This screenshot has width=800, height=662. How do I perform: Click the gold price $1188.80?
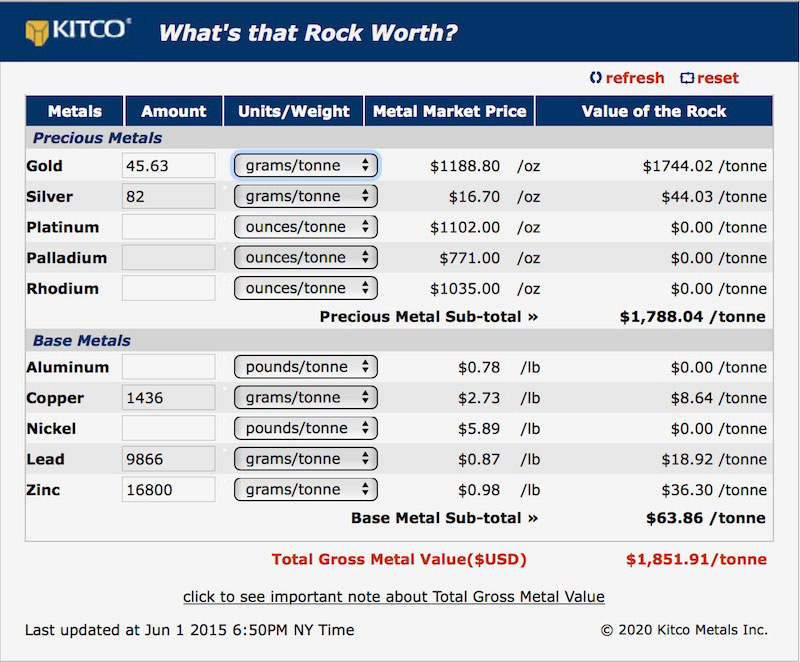pyautogui.click(x=465, y=166)
